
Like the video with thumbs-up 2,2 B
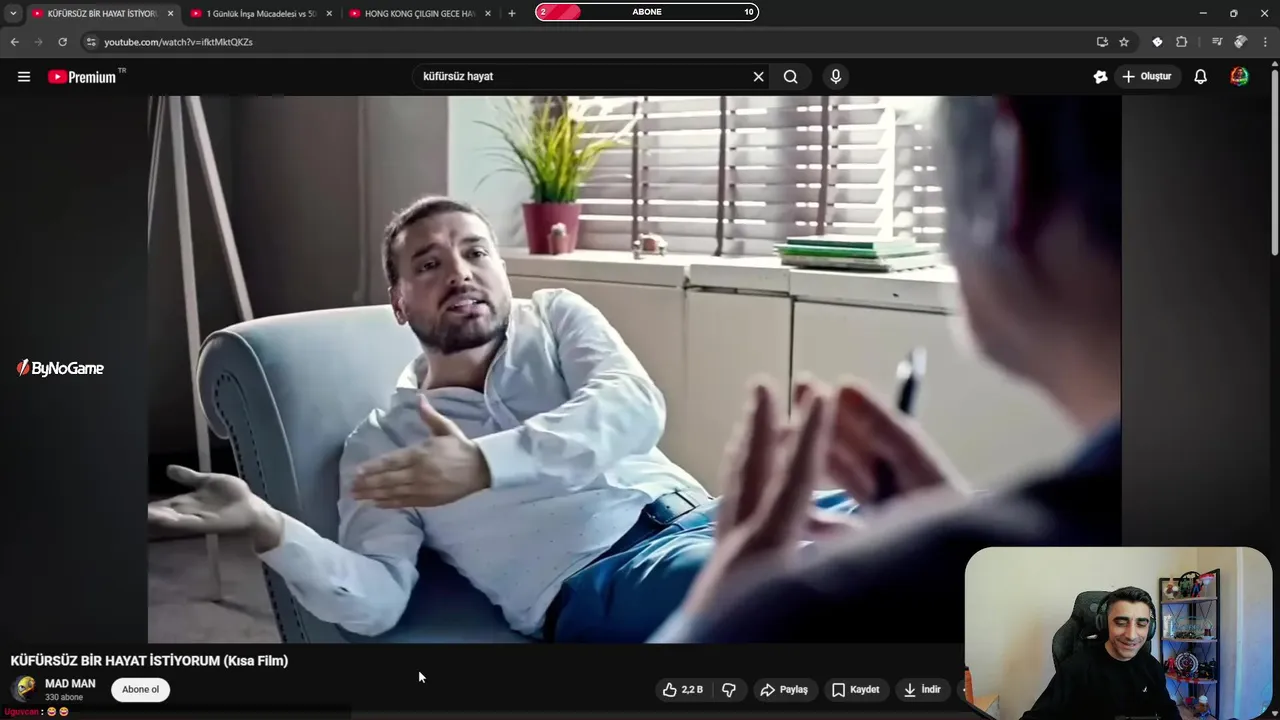point(683,690)
